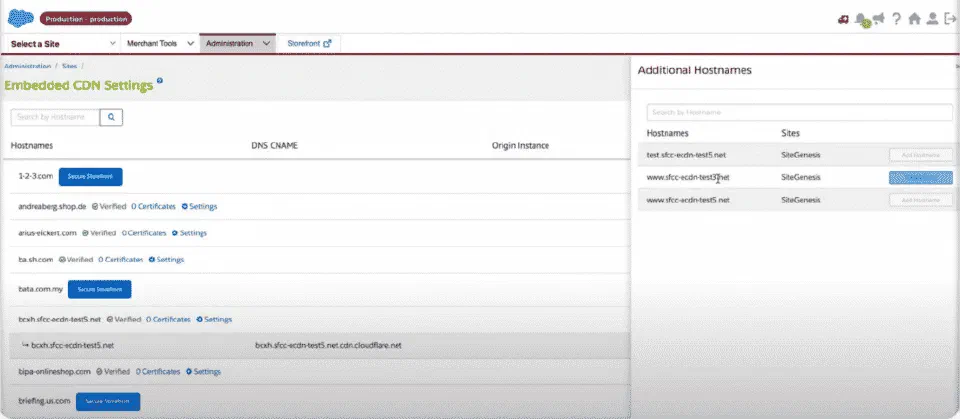
Task: Open the Select a Site dropdown
Action: 63,43
